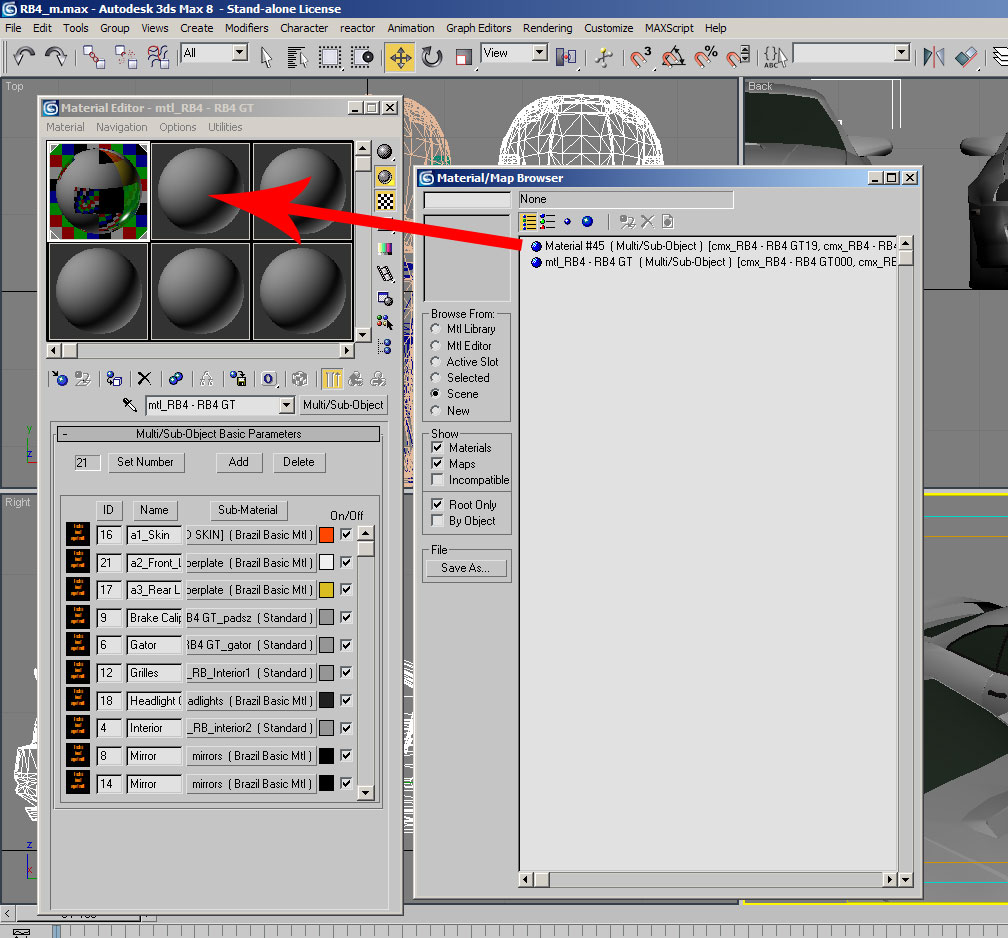The height and width of the screenshot is (938, 1008).
Task: Click Show End Result toggle icon
Action: coord(332,379)
